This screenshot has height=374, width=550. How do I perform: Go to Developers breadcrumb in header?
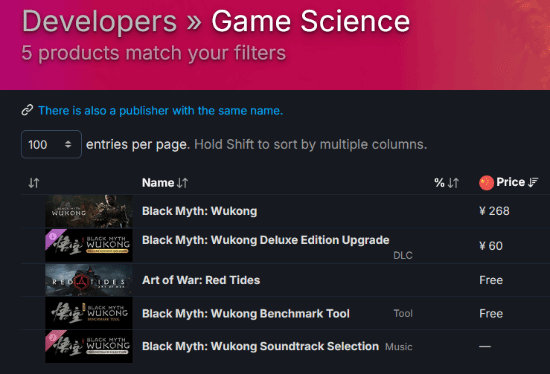pyautogui.click(x=99, y=21)
